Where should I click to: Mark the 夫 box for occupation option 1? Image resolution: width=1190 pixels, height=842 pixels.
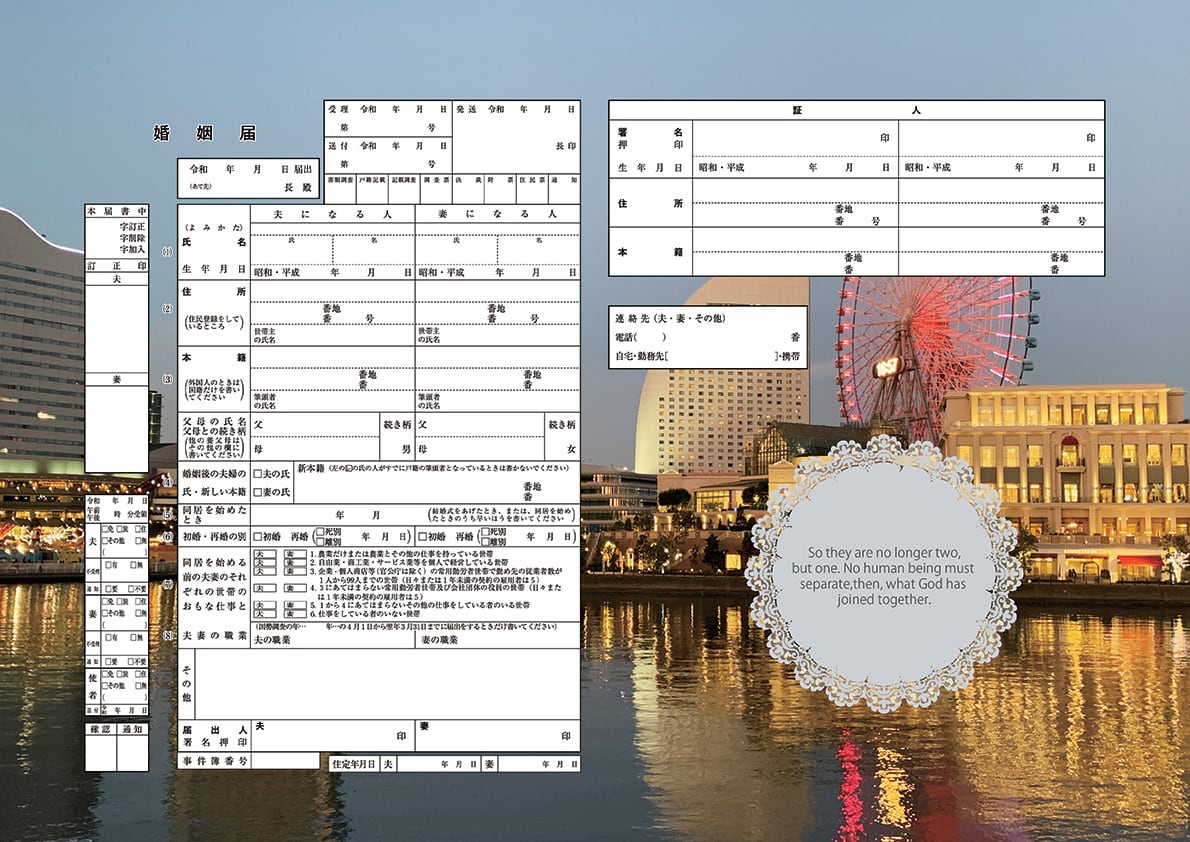coord(264,554)
